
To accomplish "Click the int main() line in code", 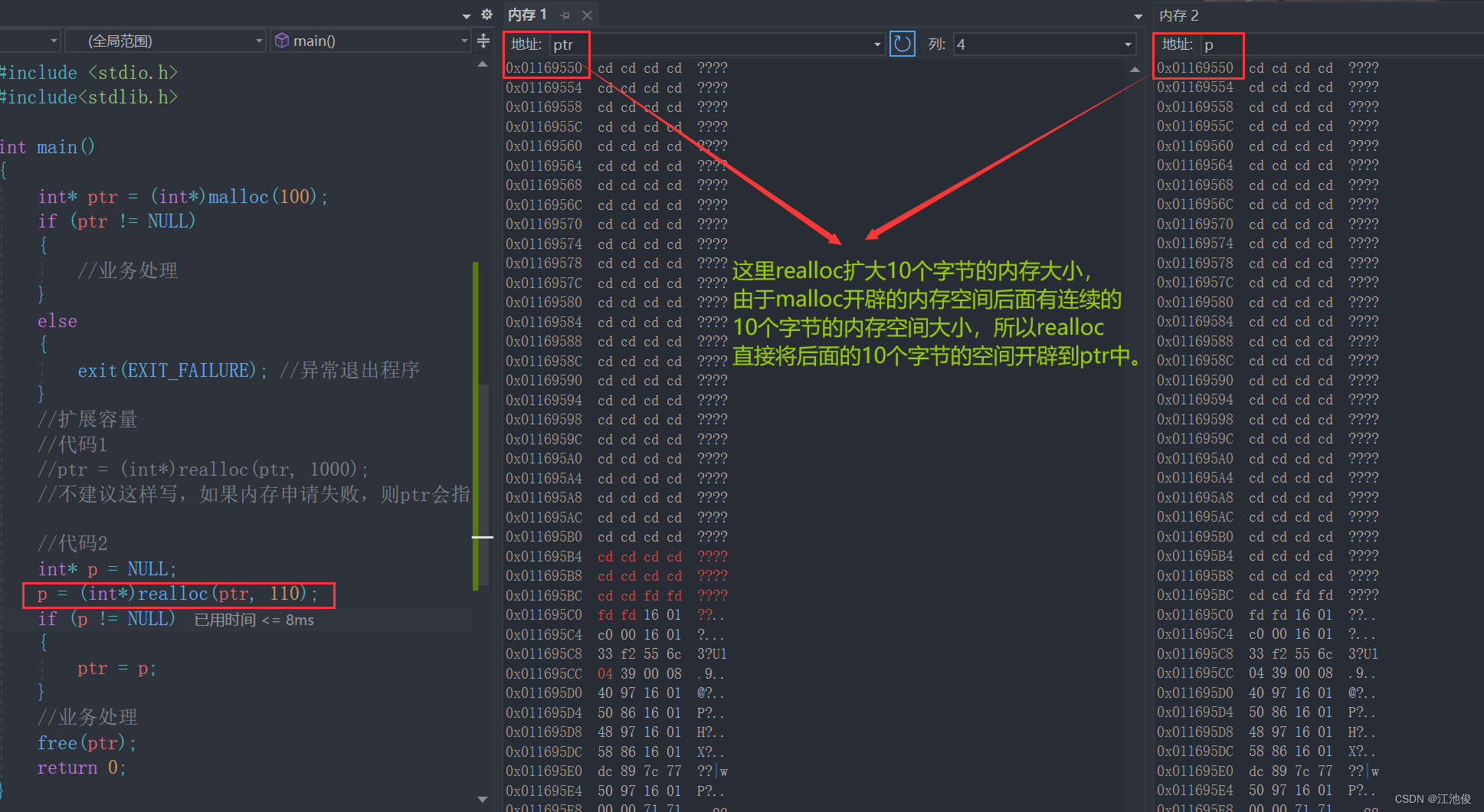I will [x=48, y=147].
